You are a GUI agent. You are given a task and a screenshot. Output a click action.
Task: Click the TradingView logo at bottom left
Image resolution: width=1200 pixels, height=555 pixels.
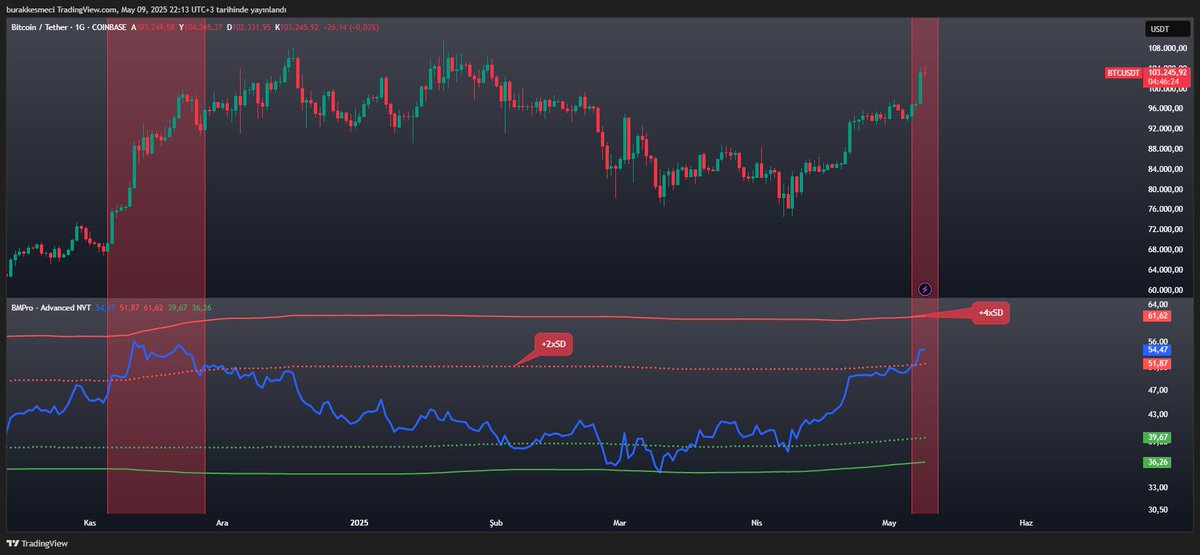click(x=38, y=543)
